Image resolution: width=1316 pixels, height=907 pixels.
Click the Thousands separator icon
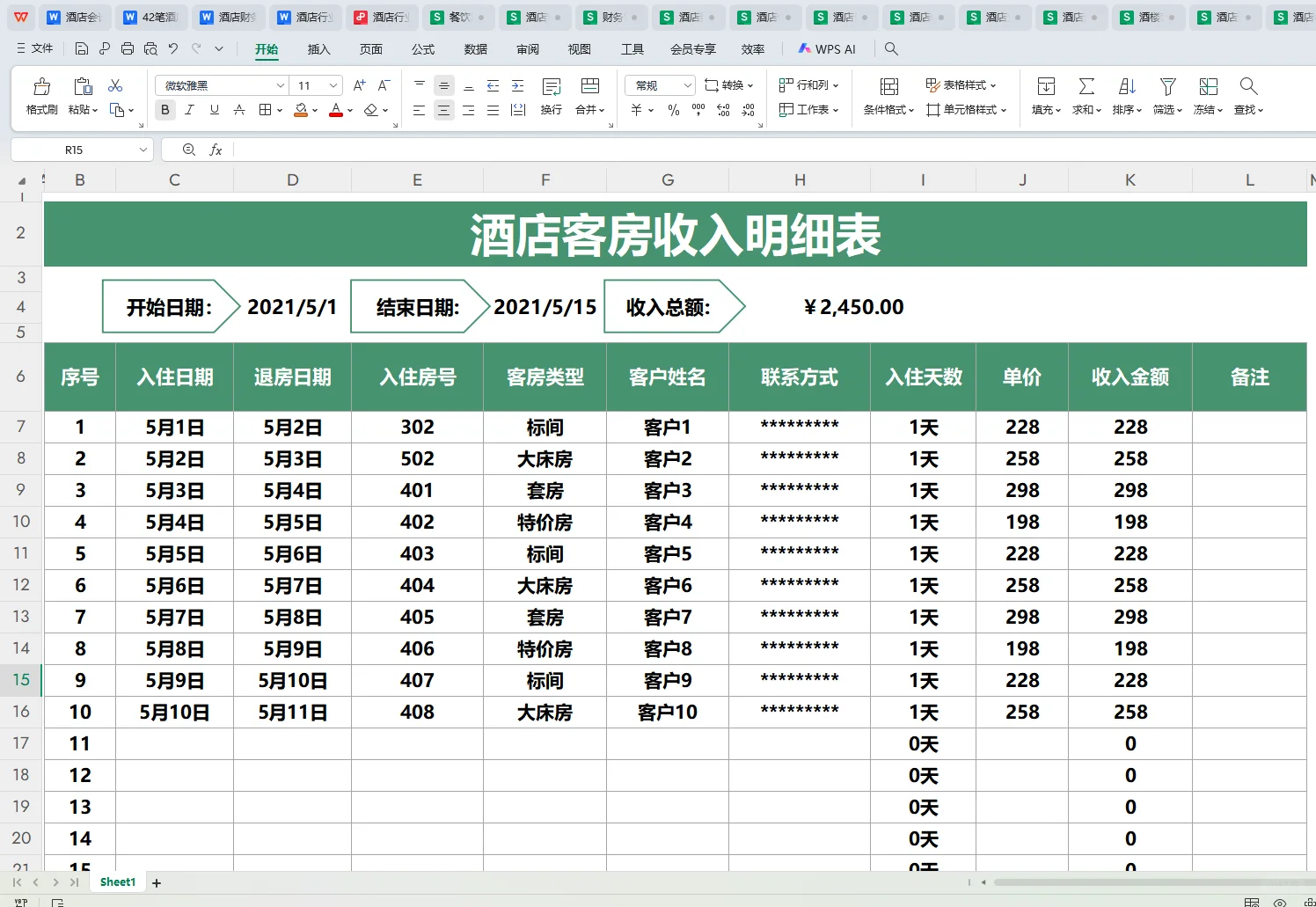(698, 110)
